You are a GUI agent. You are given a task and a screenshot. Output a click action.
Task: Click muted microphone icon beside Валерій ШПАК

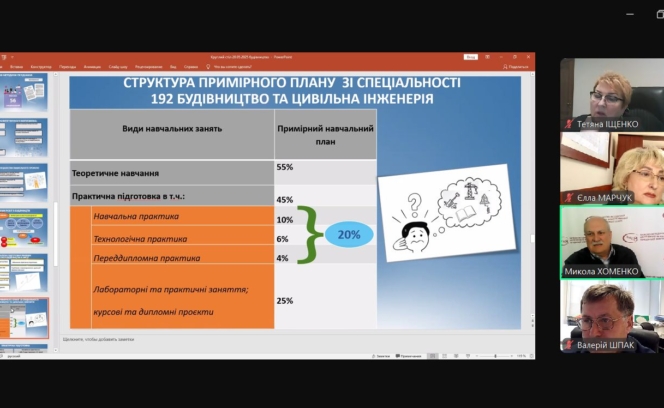pos(569,345)
